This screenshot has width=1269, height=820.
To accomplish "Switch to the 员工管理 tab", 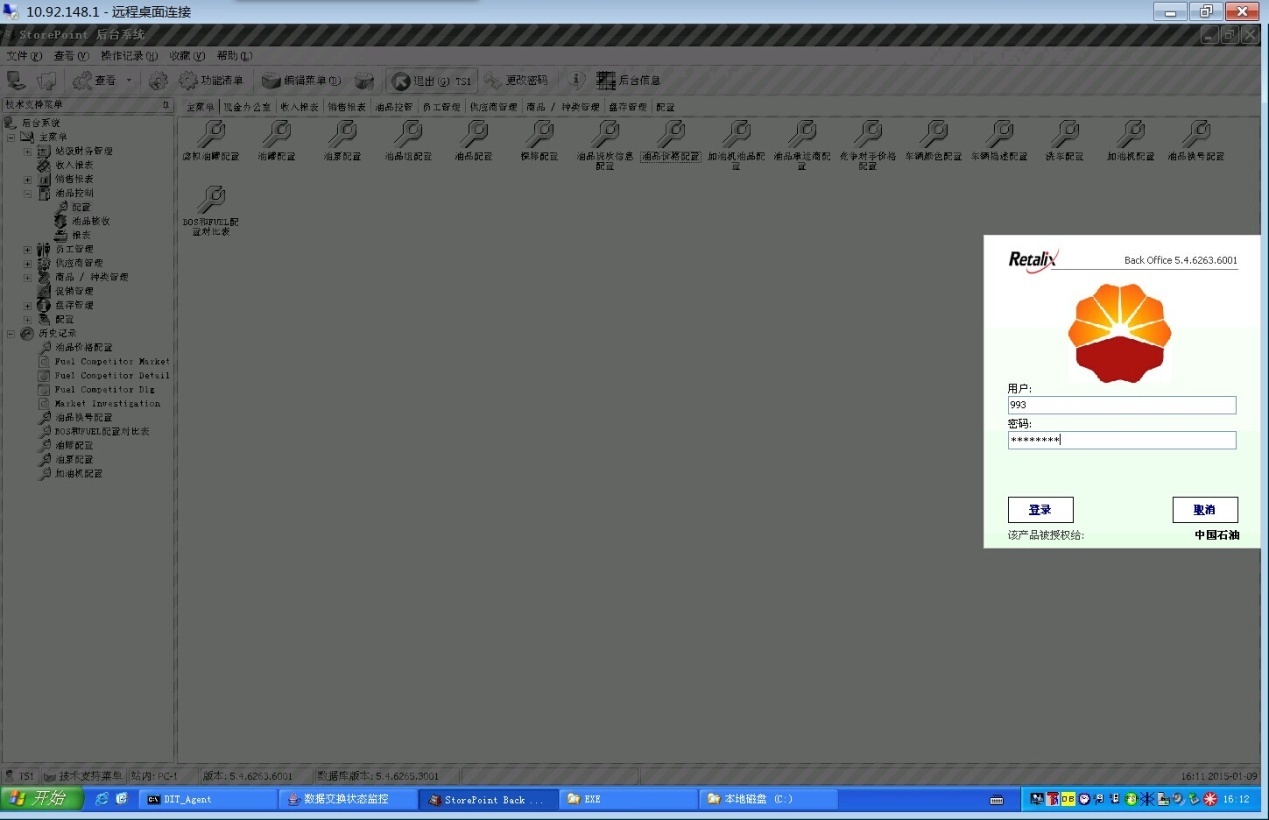I will 441,106.
